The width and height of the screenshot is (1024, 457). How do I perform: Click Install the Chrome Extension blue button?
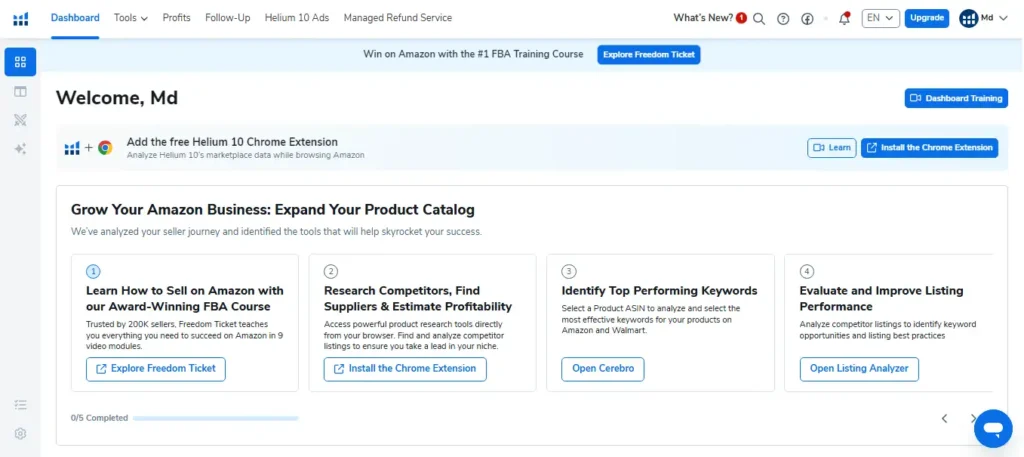(929, 148)
